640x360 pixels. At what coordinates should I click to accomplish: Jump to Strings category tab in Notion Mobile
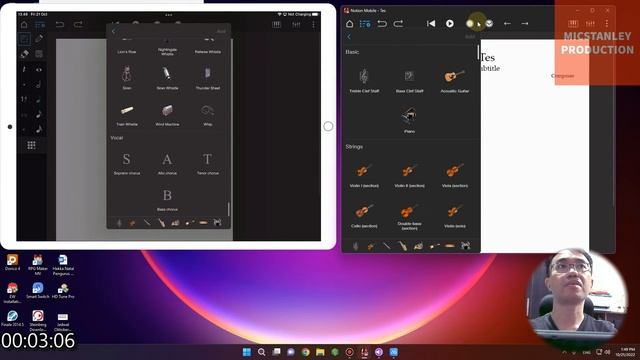click(x=371, y=246)
